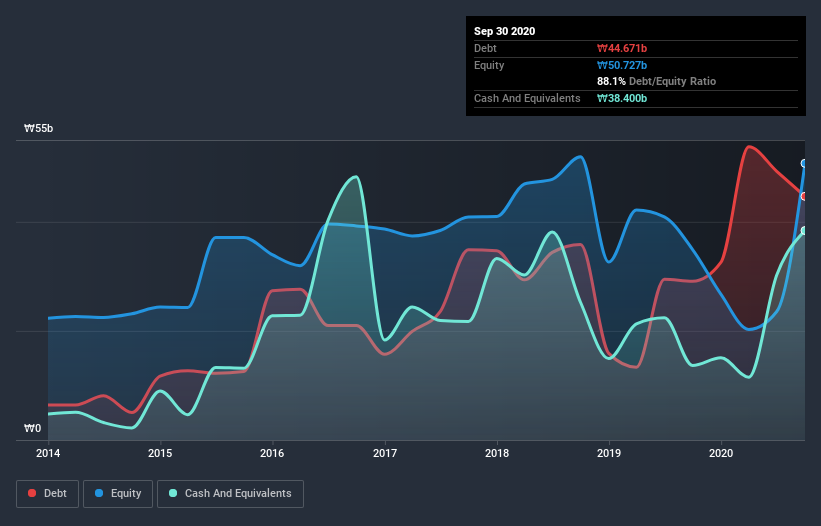This screenshot has width=821, height=526.
Task: Click the Sep 30 2020 tooltip date
Action: (x=504, y=31)
